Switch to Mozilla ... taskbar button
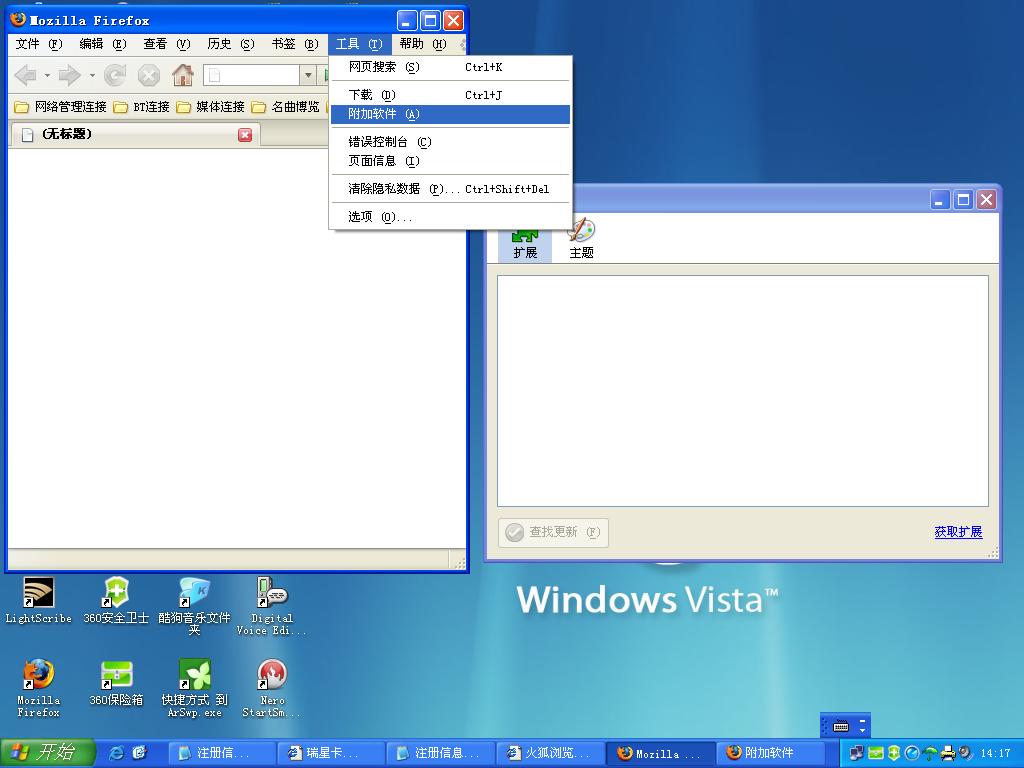The height and width of the screenshot is (768, 1024). coord(660,753)
